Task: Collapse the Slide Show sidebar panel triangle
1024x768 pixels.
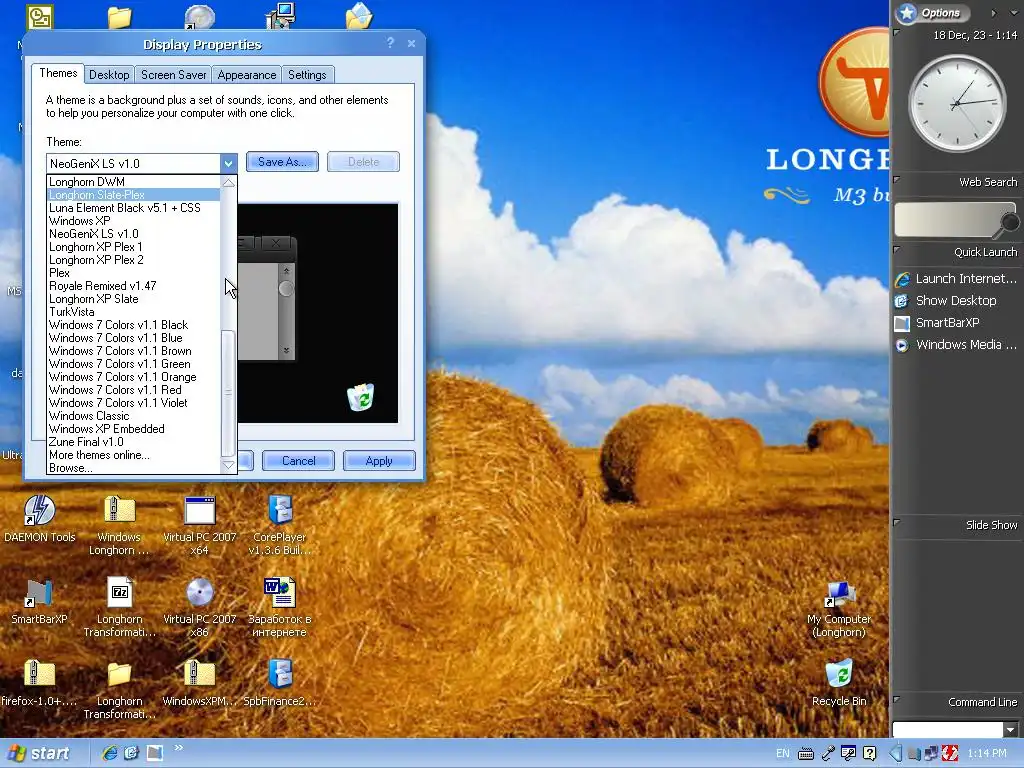Action: click(897, 522)
